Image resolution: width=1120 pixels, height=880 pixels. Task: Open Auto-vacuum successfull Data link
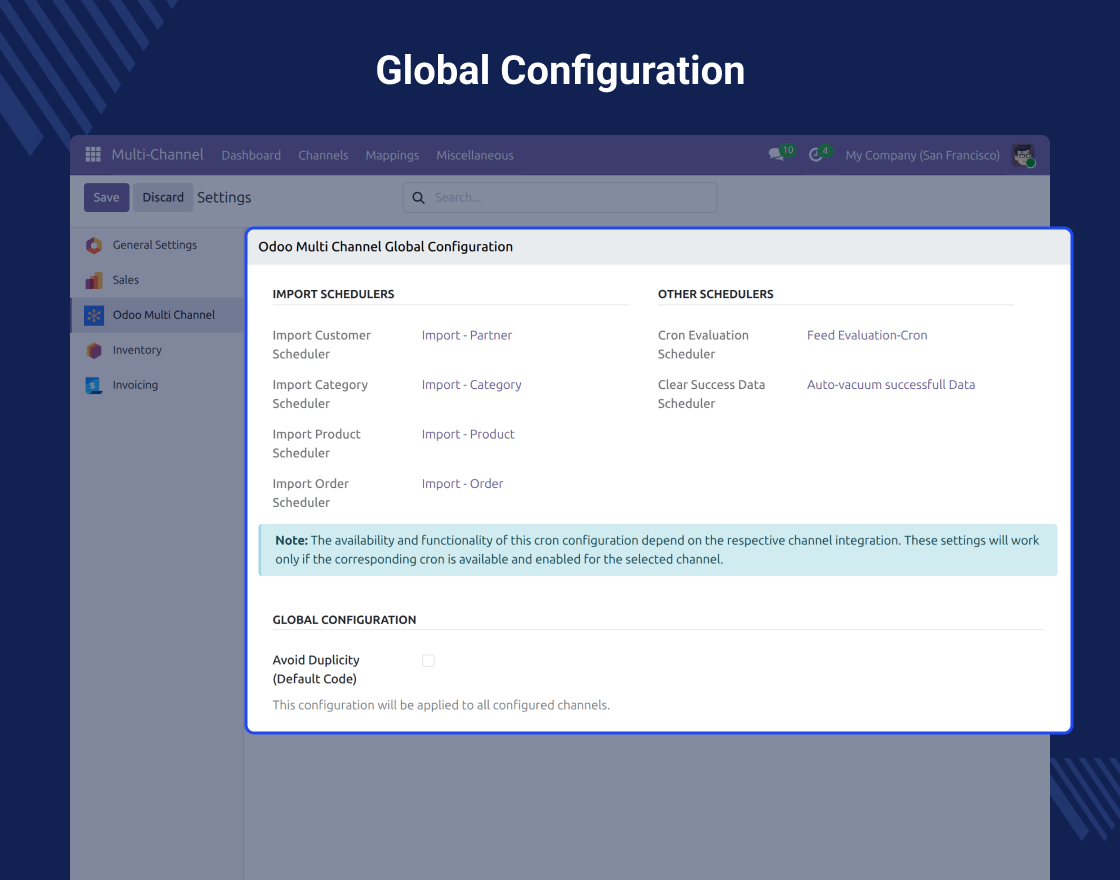891,384
